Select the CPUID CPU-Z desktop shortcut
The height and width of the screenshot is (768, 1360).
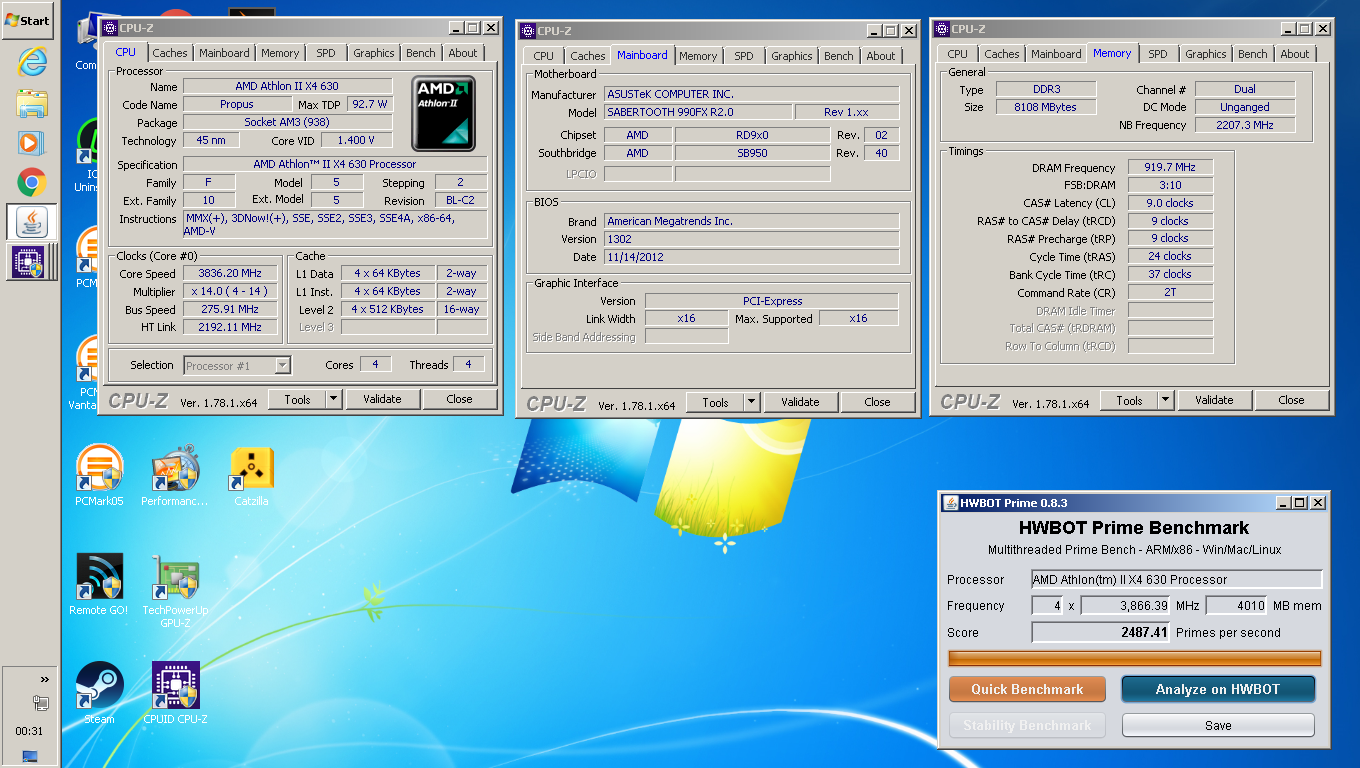pyautogui.click(x=175, y=692)
